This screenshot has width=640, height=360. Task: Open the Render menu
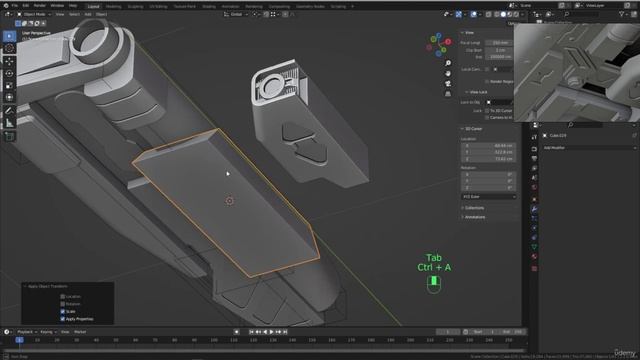tap(40, 6)
